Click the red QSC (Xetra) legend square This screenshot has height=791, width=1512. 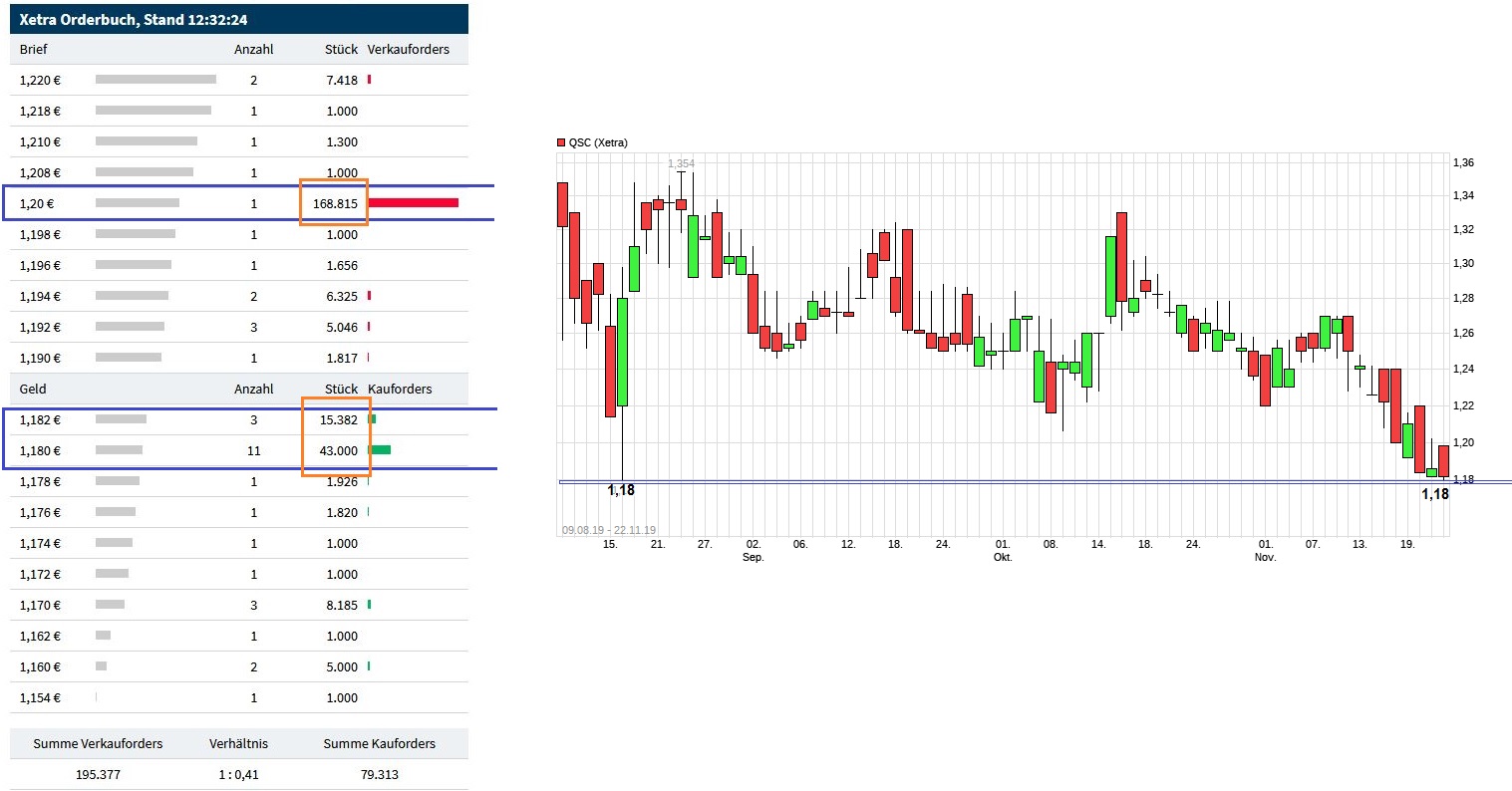tap(561, 143)
